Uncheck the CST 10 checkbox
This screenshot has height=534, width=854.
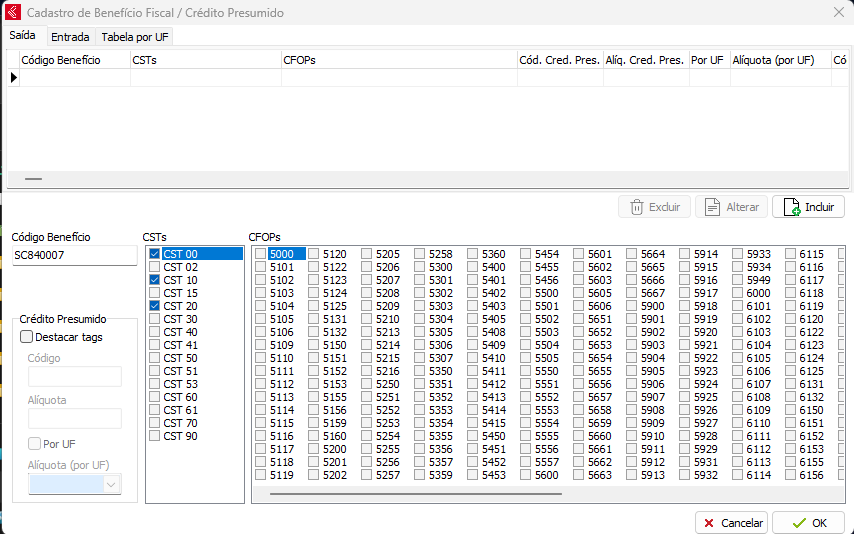coord(155,281)
